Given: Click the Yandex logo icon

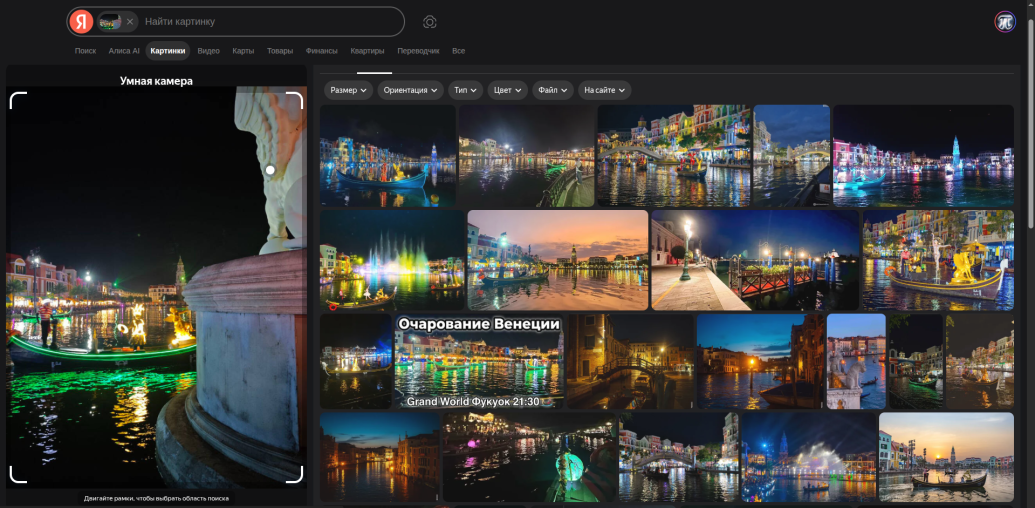Looking at the screenshot, I should click(81, 22).
